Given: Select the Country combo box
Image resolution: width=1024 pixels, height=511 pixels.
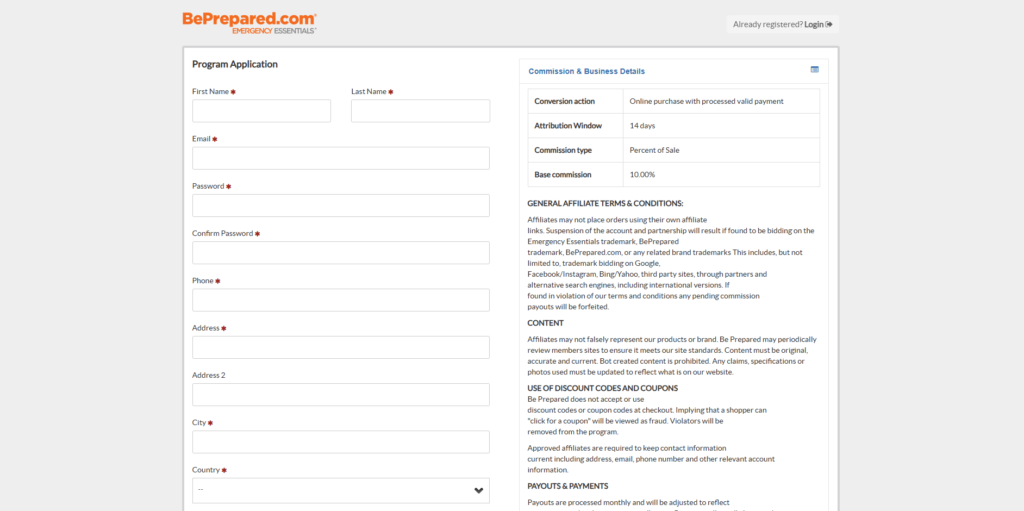Looking at the screenshot, I should click(340, 490).
